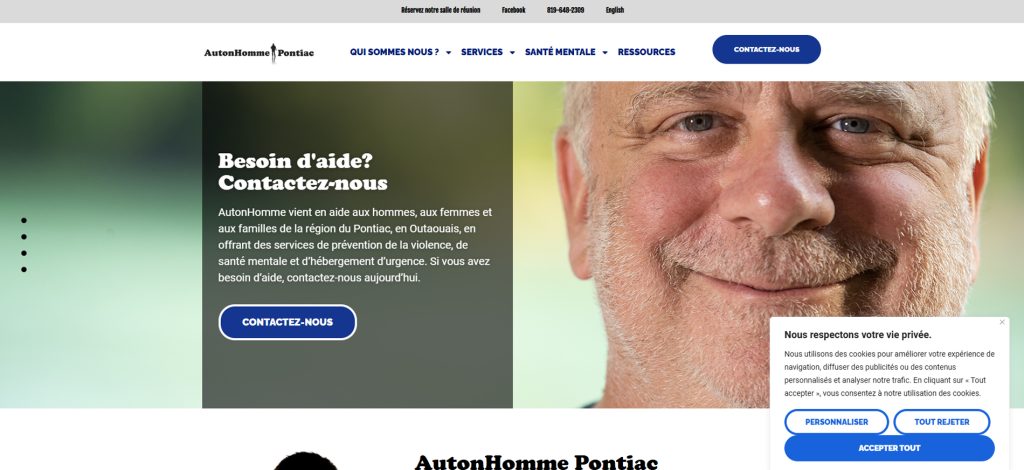Select the second slider navigation dot
Viewport: 1024px width, 470px height.
pos(24,237)
